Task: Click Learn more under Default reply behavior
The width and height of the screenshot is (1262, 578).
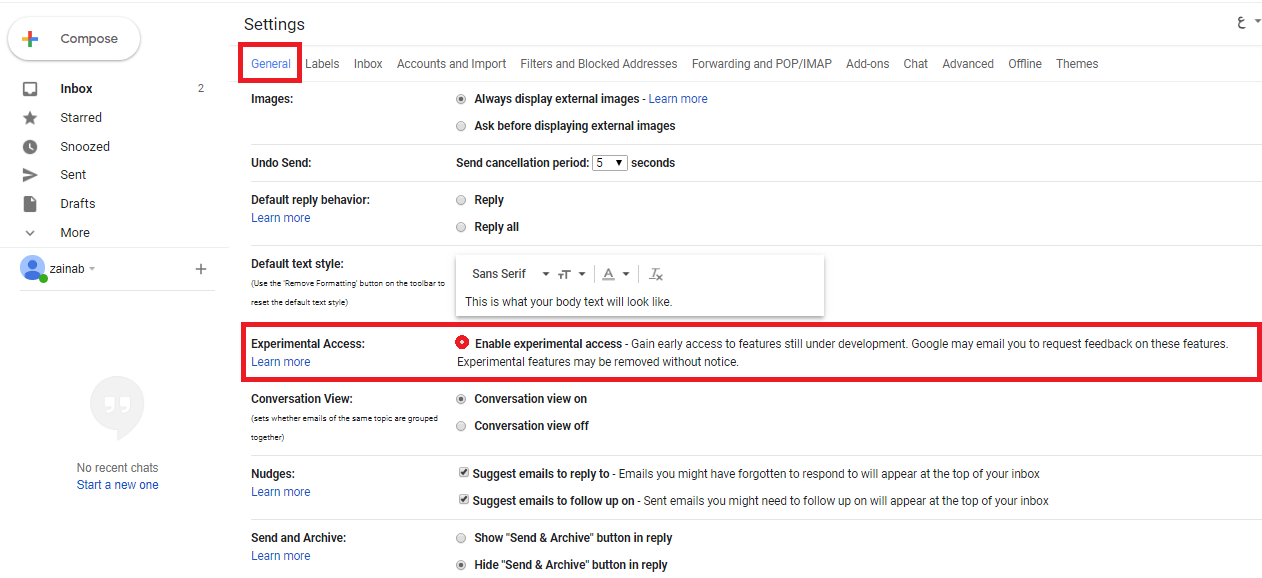Action: [281, 218]
